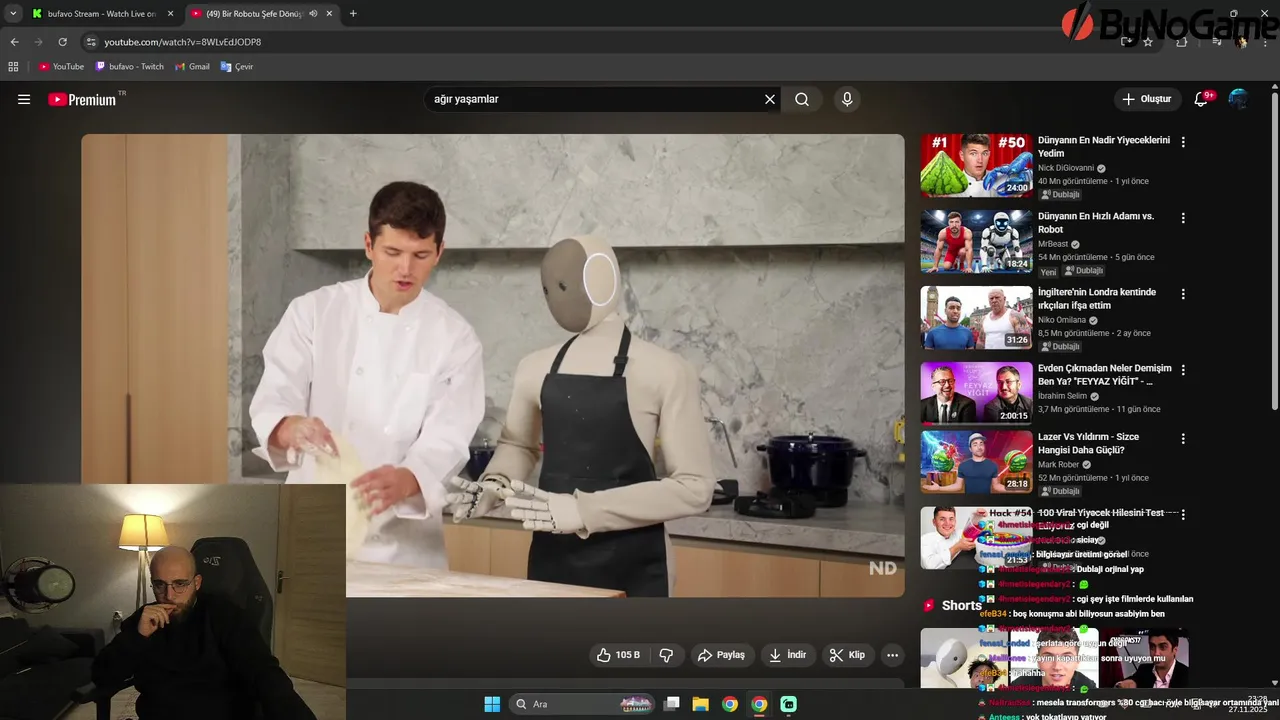The image size is (1280, 720).
Task: Open a new browser tab
Action: pyautogui.click(x=353, y=14)
